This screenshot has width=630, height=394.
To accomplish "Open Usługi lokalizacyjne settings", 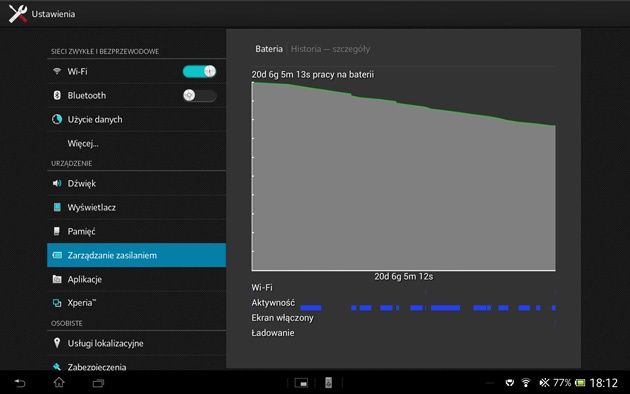I will 137,343.
